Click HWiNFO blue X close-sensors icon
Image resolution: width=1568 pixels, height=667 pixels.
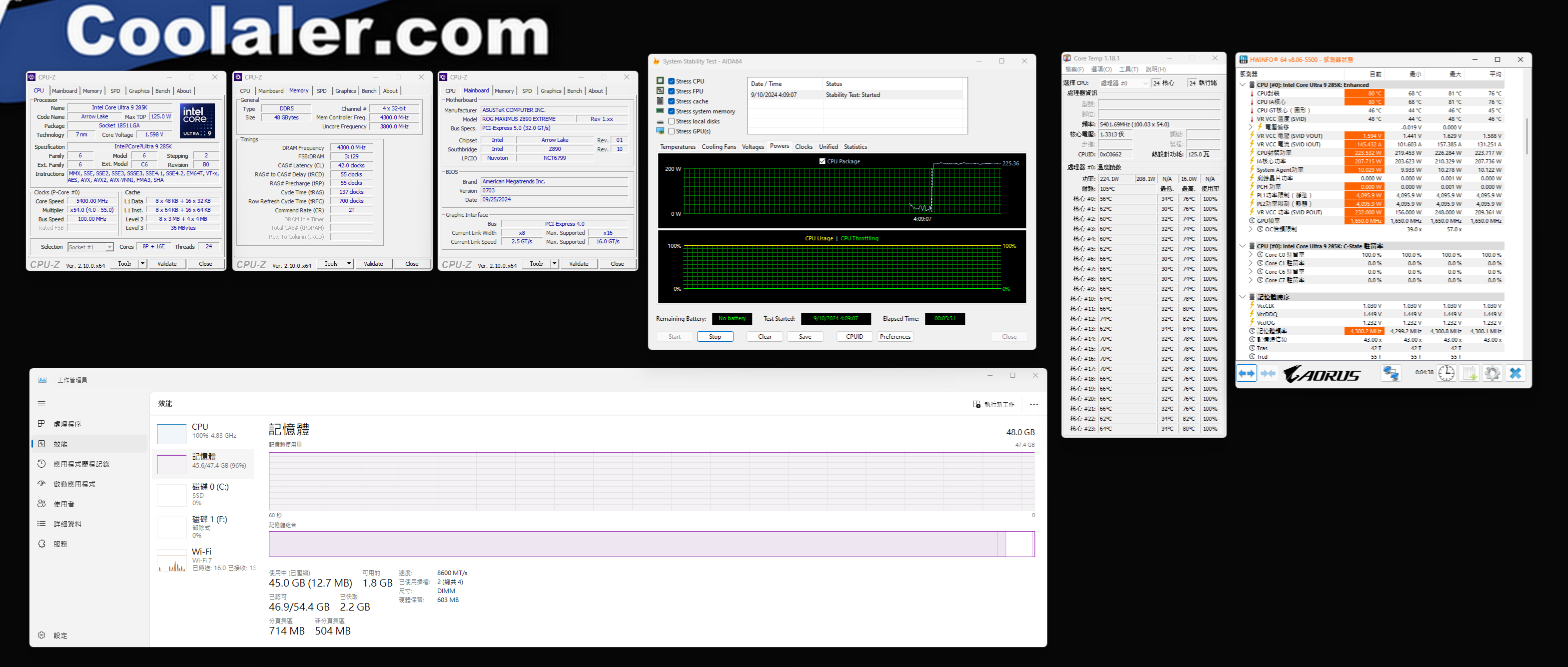pos(1515,373)
